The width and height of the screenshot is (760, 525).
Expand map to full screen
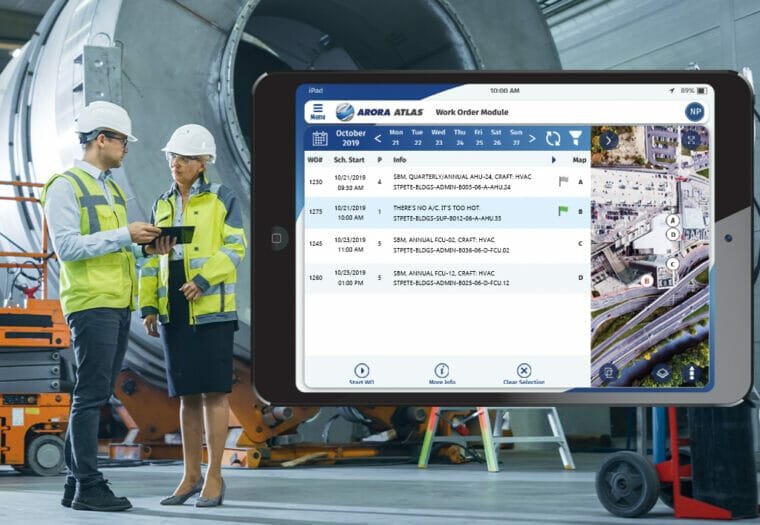[x=691, y=141]
